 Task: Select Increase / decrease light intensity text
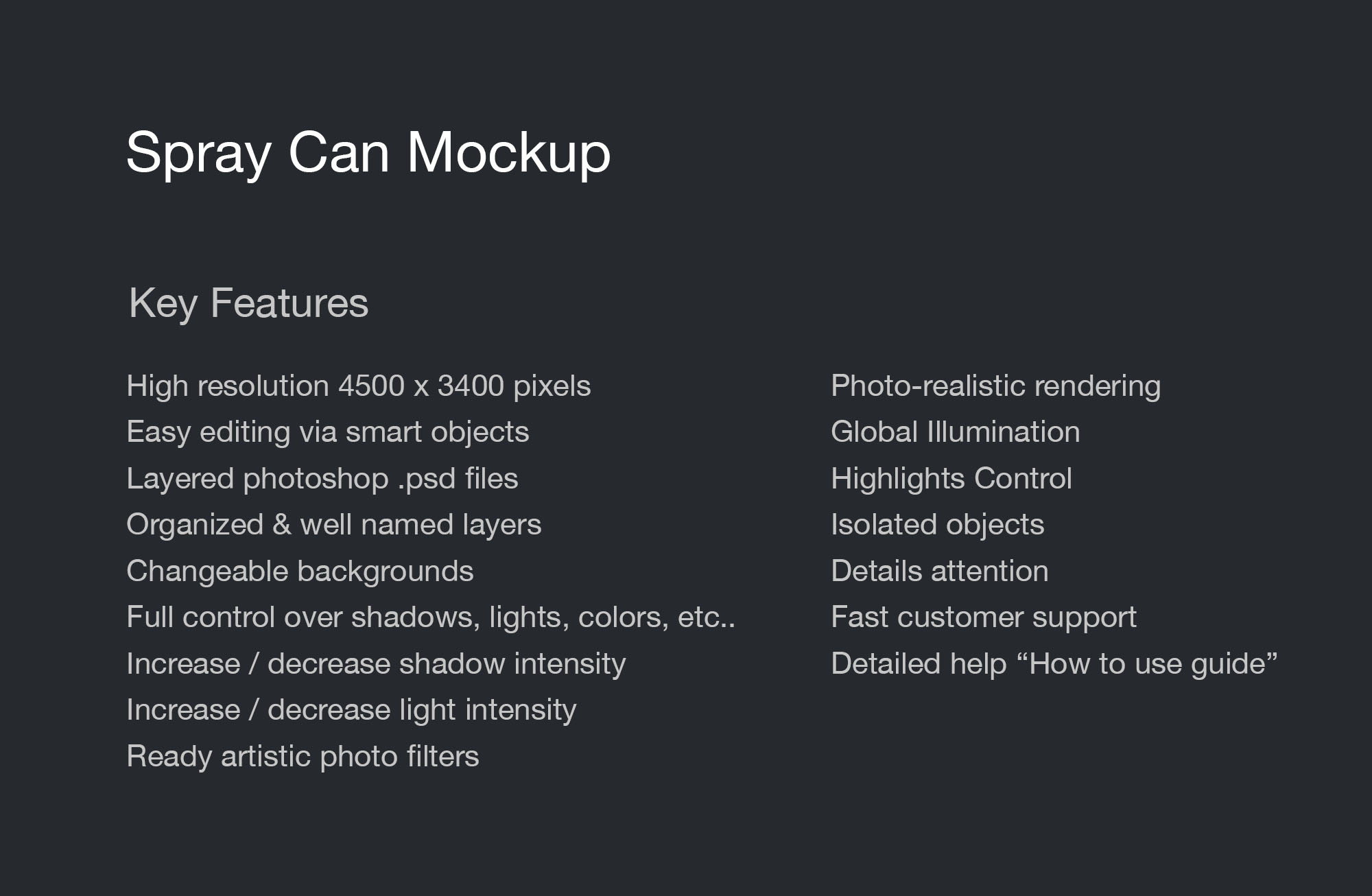(x=351, y=710)
